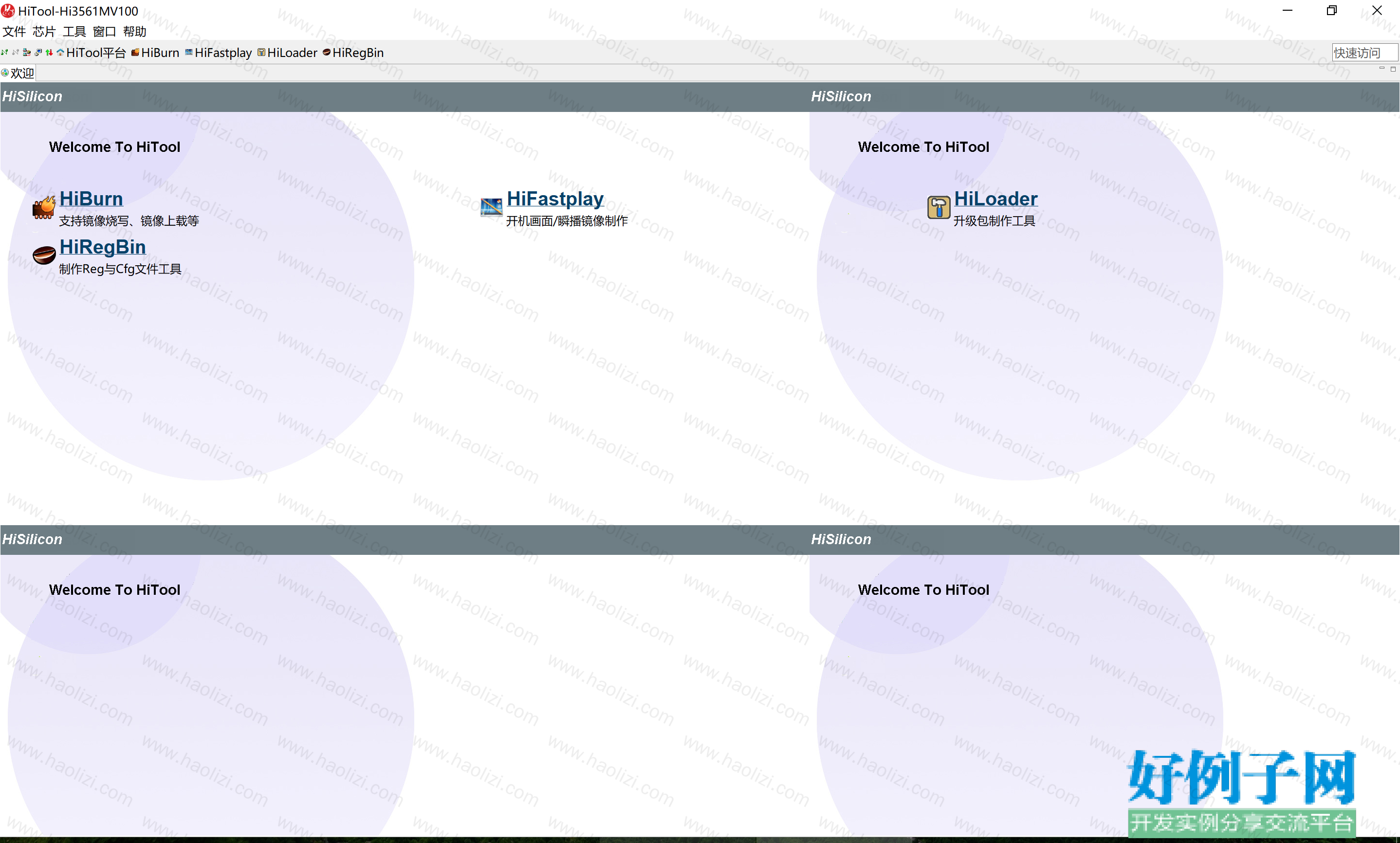Click text 制作Reg与Cfg文件工具
The image size is (1400, 843).
pyautogui.click(x=120, y=269)
